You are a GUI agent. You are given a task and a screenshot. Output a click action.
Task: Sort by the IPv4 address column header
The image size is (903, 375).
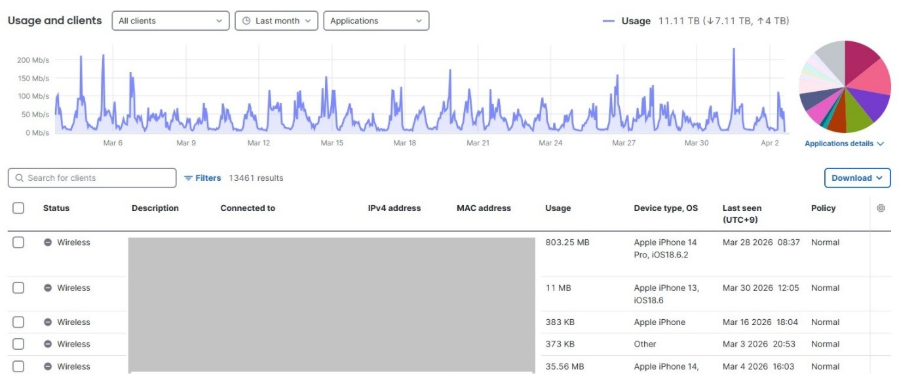394,208
